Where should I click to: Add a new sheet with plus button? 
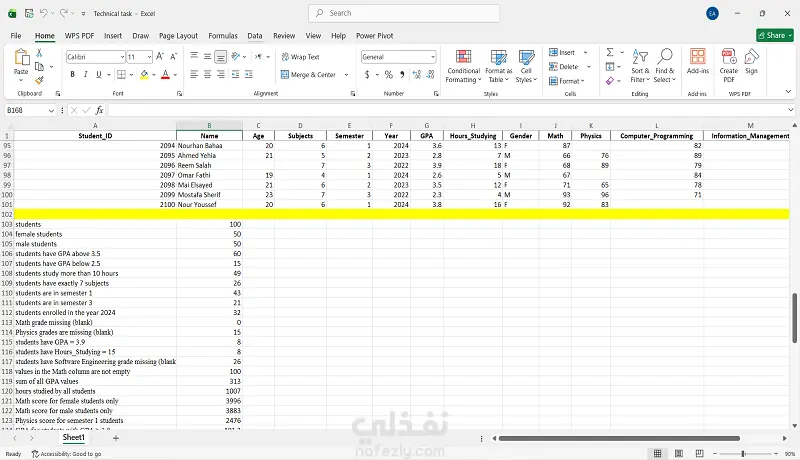[x=116, y=438]
